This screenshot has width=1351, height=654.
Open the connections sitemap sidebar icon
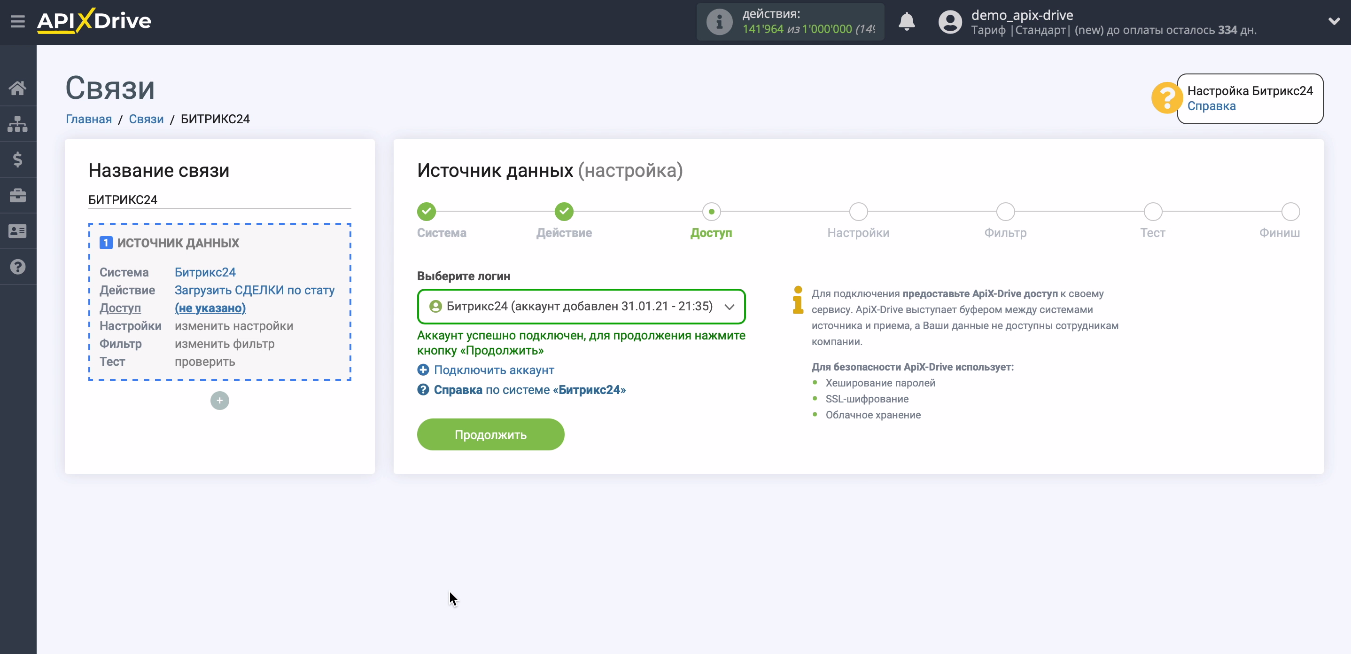coord(18,124)
